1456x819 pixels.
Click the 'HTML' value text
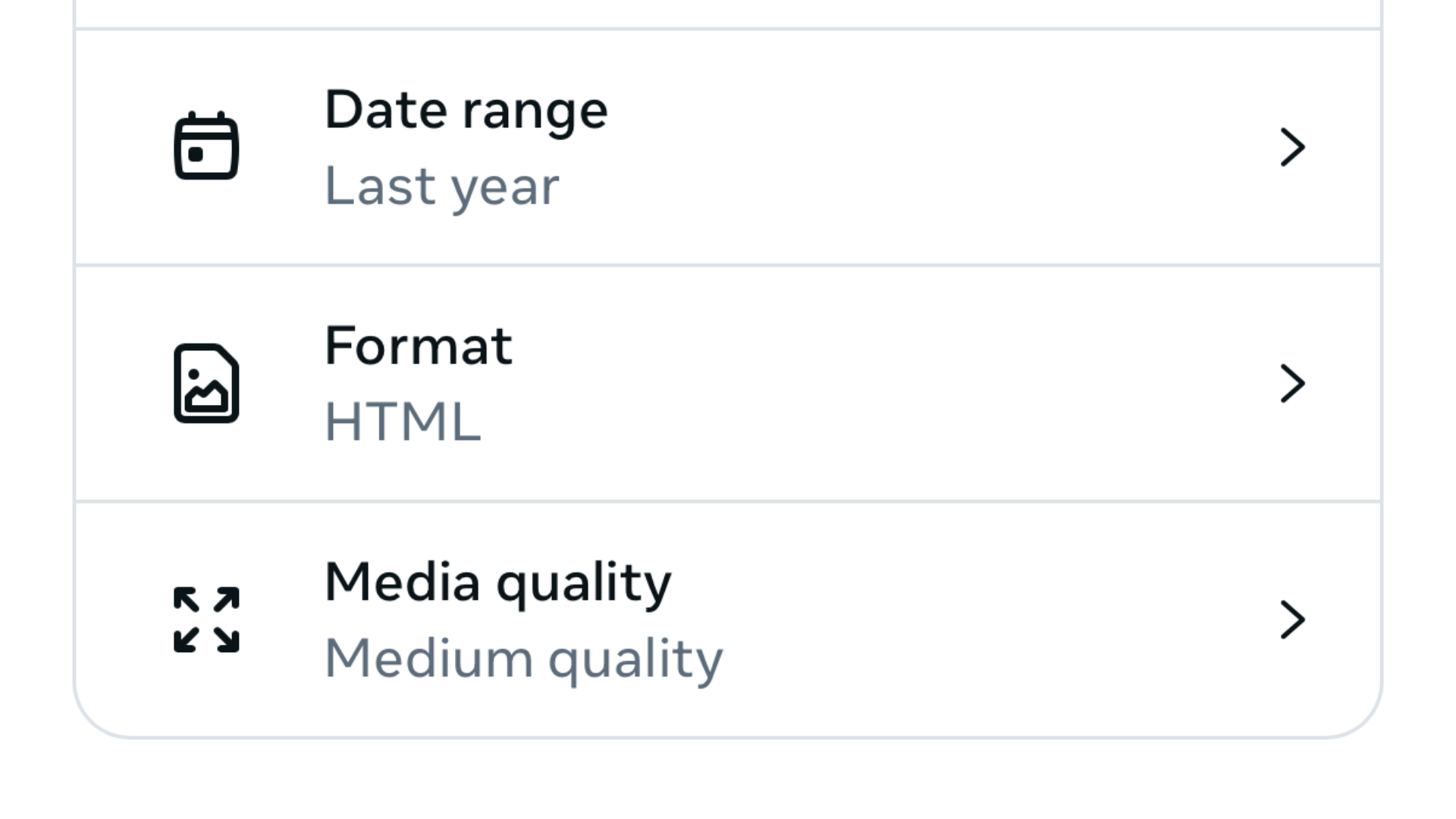402,422
